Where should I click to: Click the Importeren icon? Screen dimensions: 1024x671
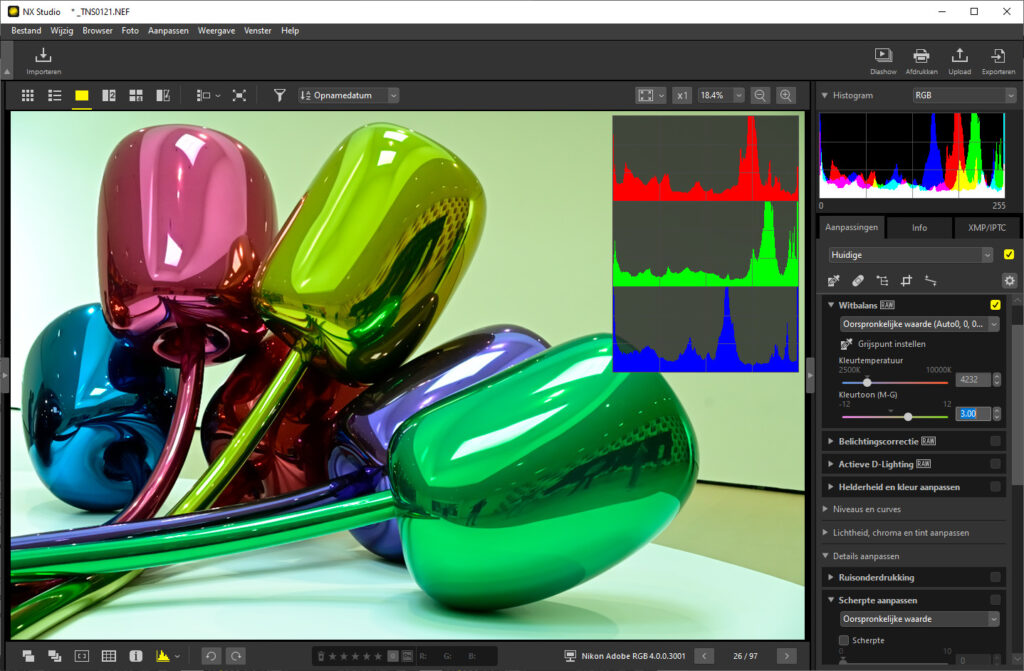click(x=43, y=56)
